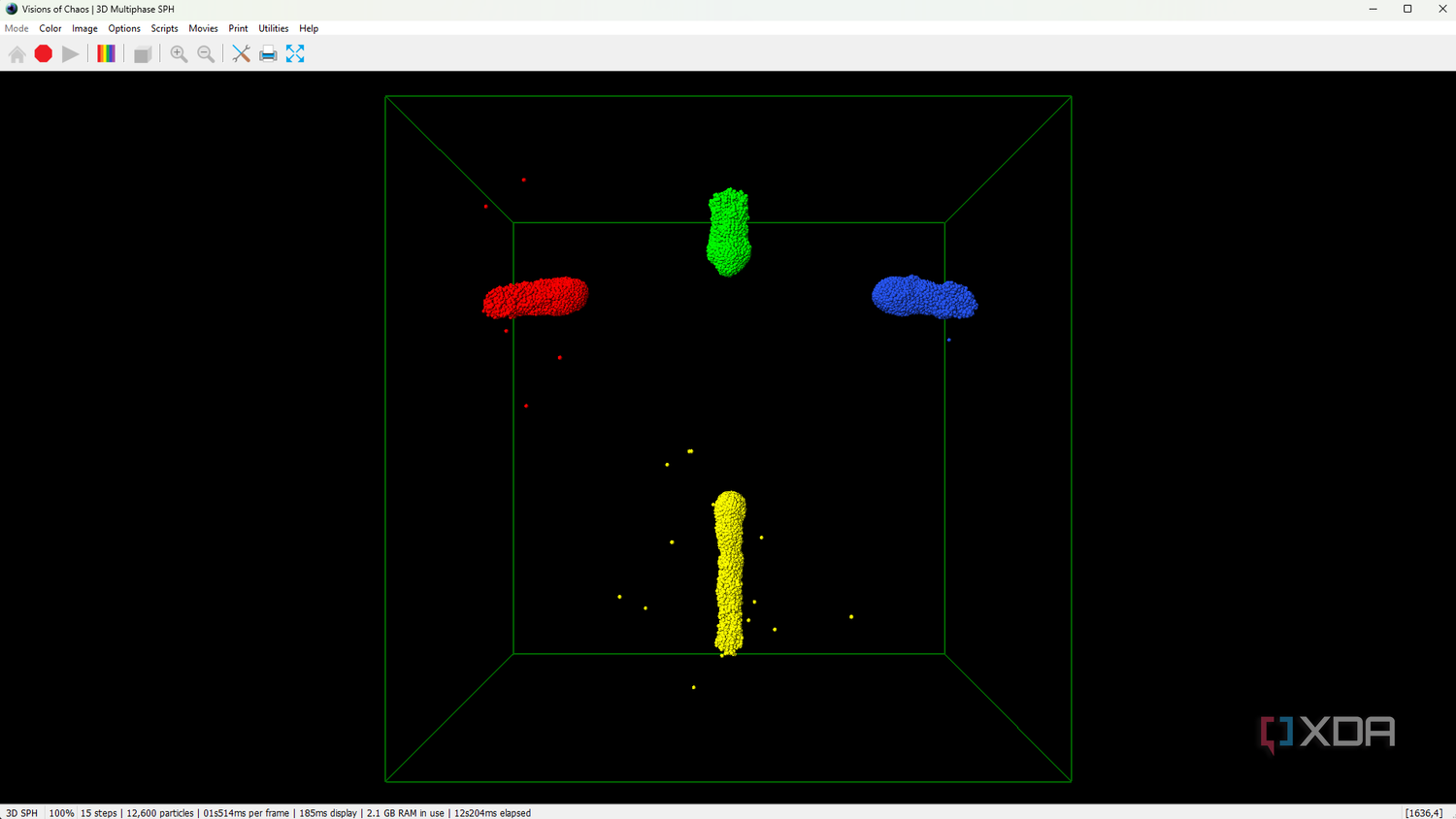Click the zoom in magnifier icon

coord(179,54)
